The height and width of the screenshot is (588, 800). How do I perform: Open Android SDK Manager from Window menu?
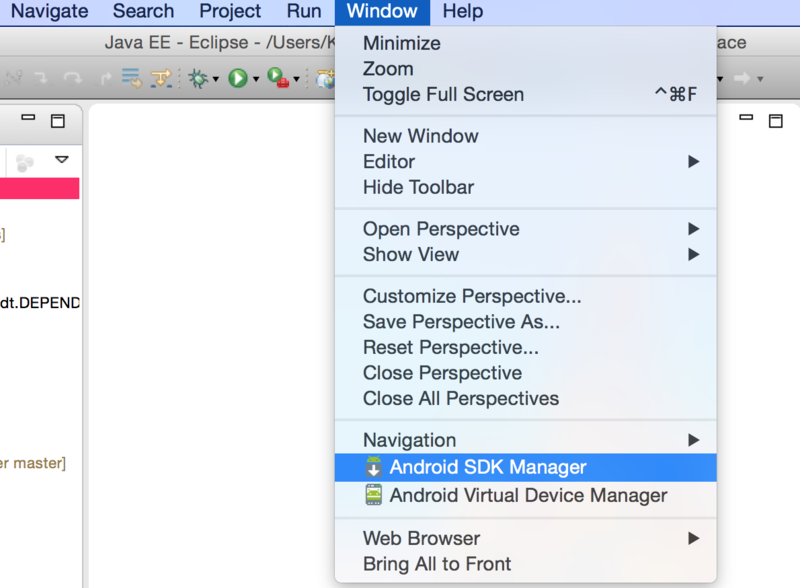526,467
